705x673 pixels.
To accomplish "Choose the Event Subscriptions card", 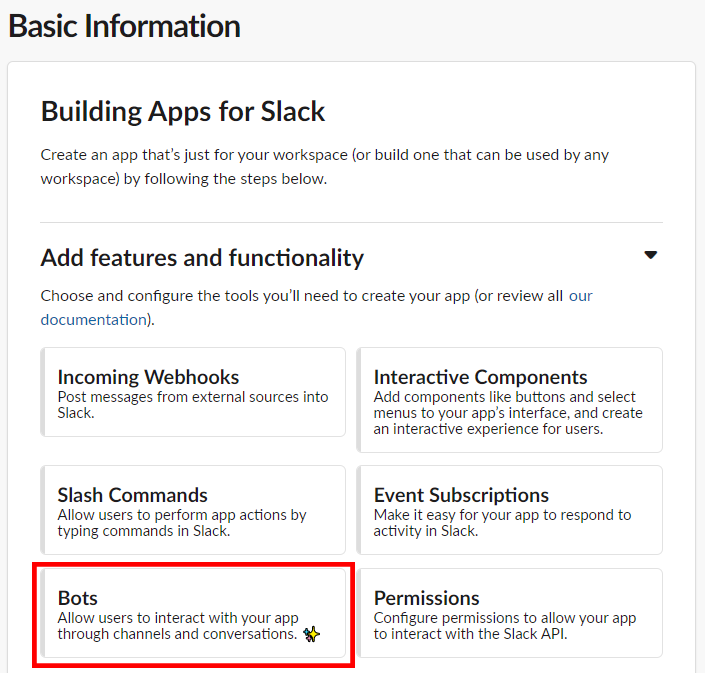I will (x=509, y=510).
